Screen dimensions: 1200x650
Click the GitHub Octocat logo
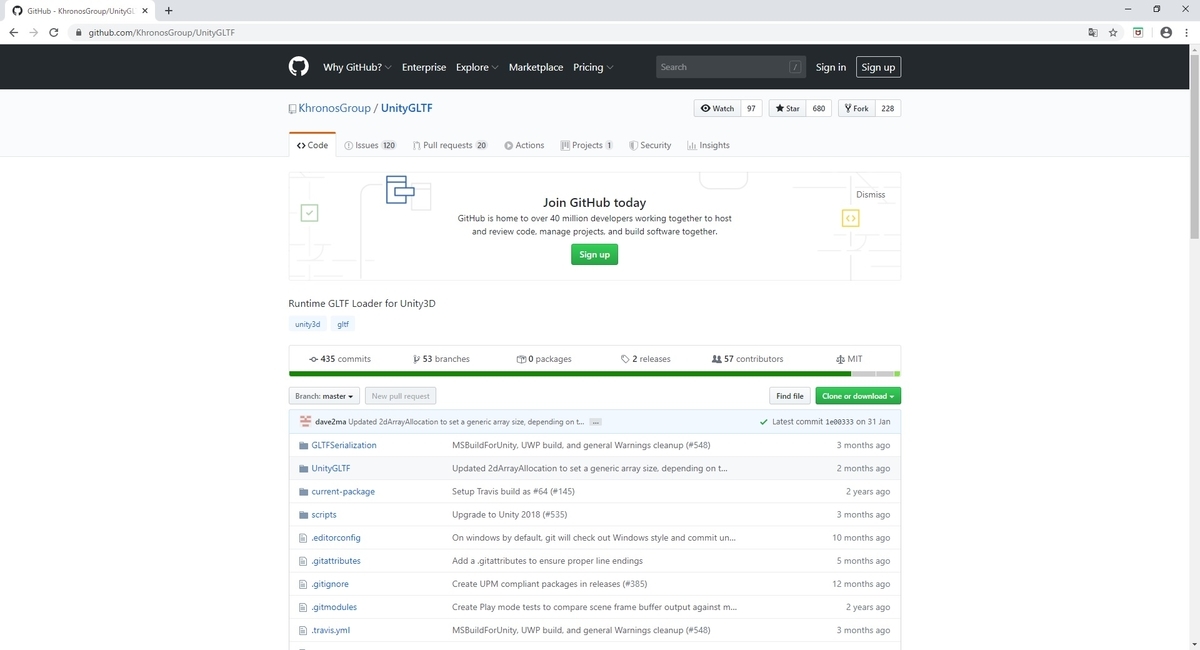click(298, 67)
